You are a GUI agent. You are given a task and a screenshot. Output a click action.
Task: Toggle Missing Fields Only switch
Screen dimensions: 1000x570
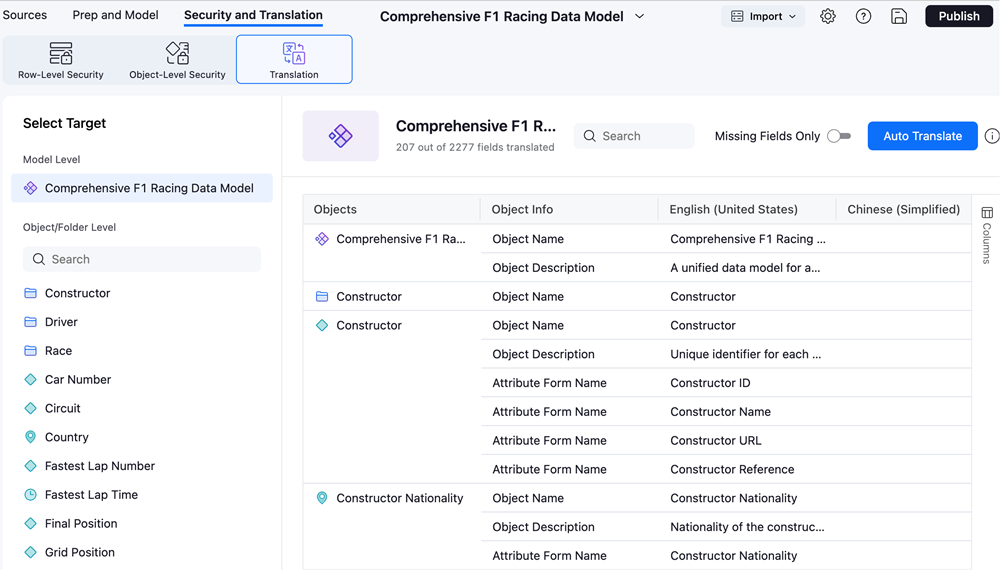[x=839, y=136]
